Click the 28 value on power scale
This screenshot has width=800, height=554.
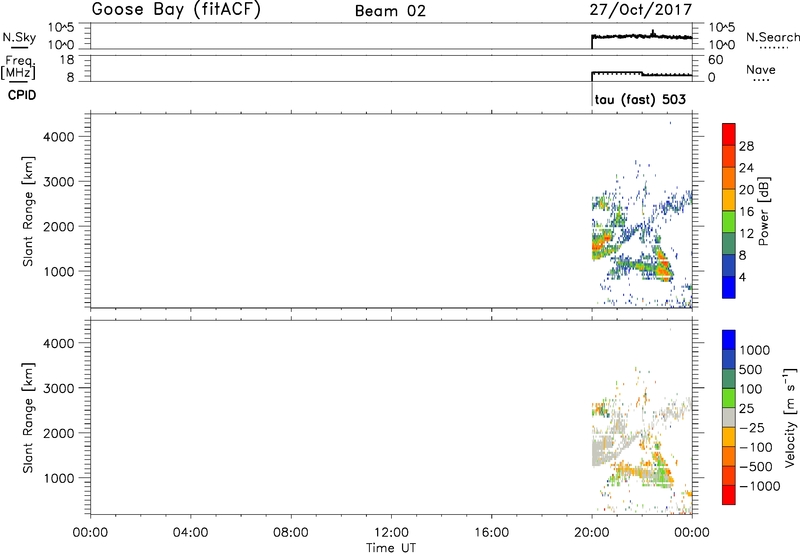pyautogui.click(x=746, y=146)
